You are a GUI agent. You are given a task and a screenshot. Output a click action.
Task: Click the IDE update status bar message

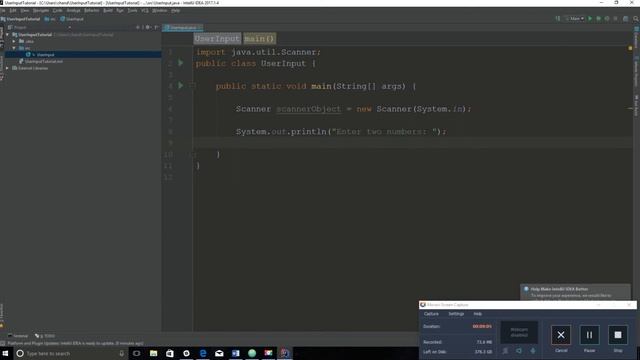[76, 343]
